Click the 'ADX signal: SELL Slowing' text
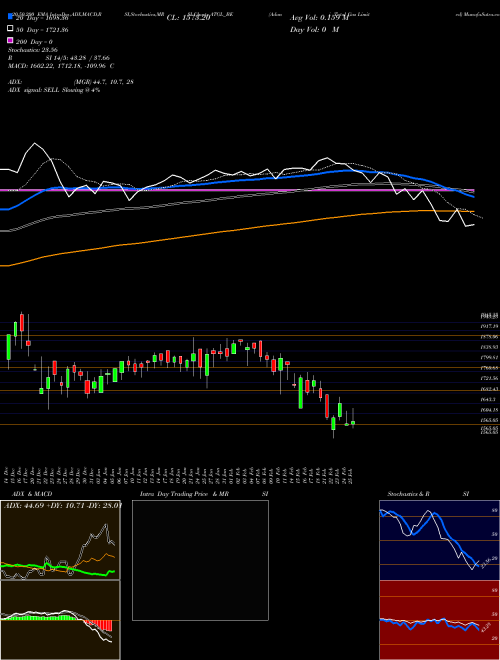This screenshot has height=660, width=500. pos(43,90)
